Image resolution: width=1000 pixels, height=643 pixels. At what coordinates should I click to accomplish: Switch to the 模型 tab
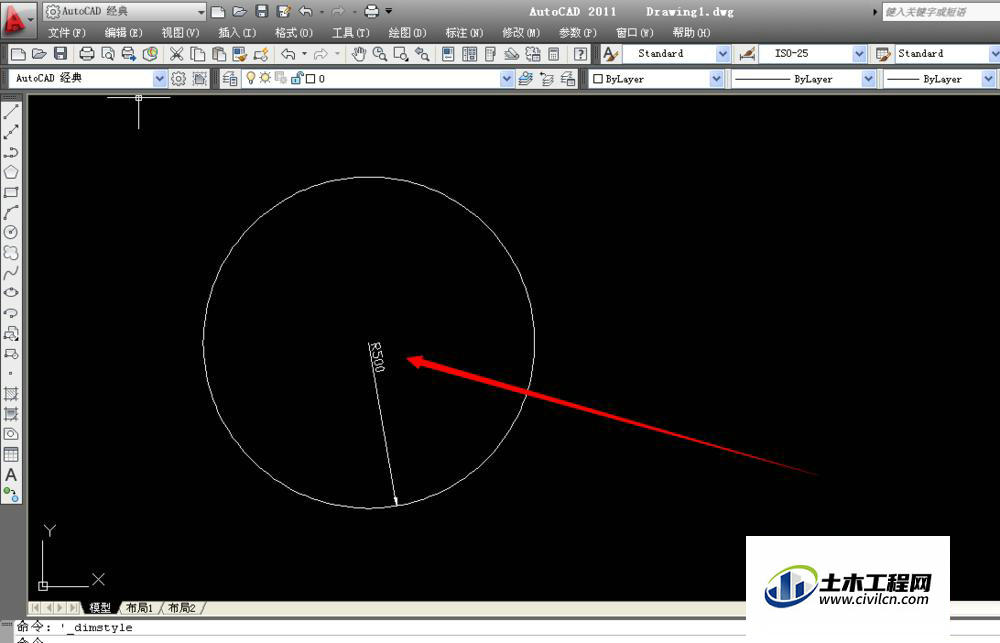(x=100, y=608)
